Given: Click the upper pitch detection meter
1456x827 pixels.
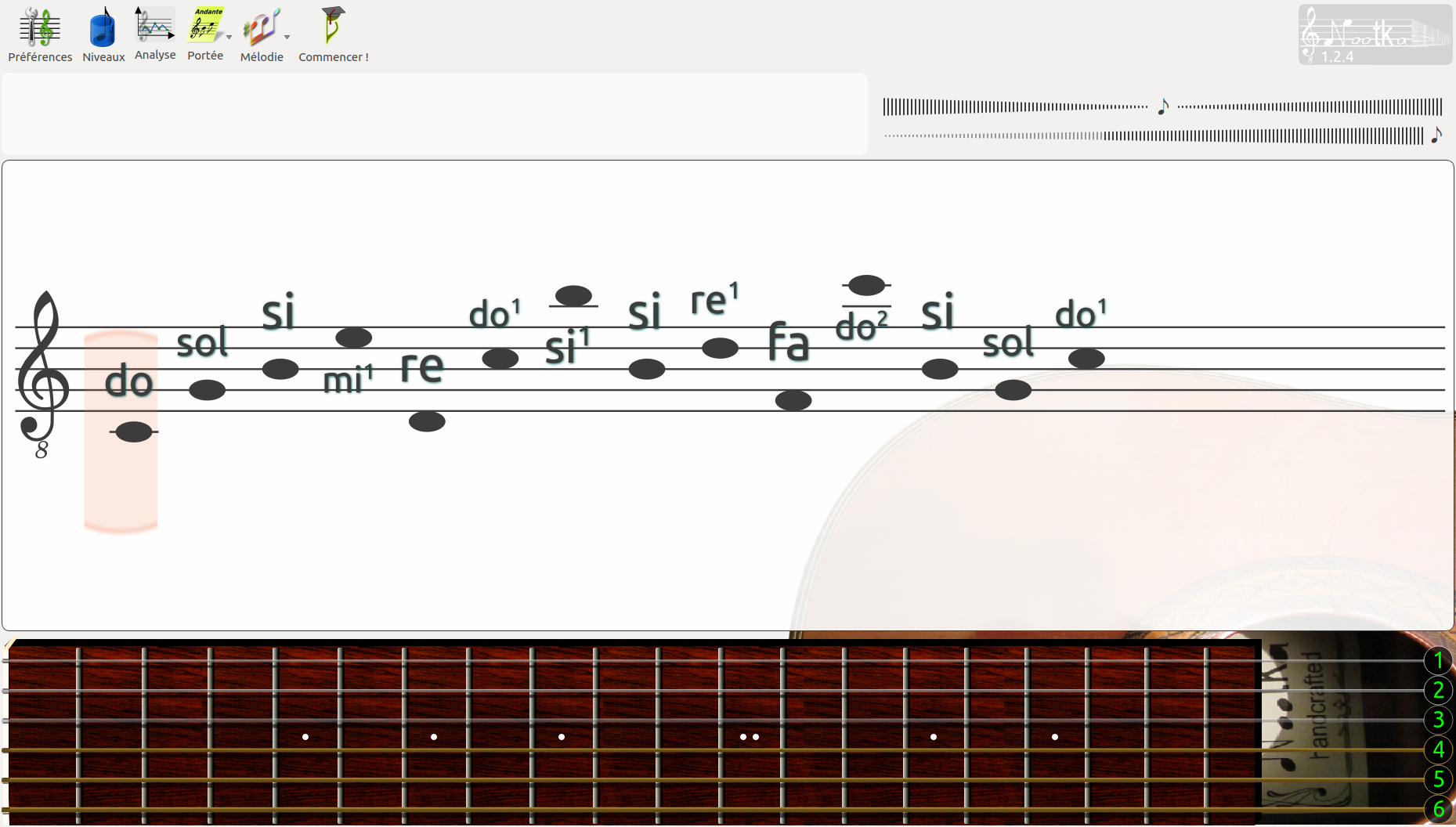Looking at the screenshot, I should point(1162,107).
